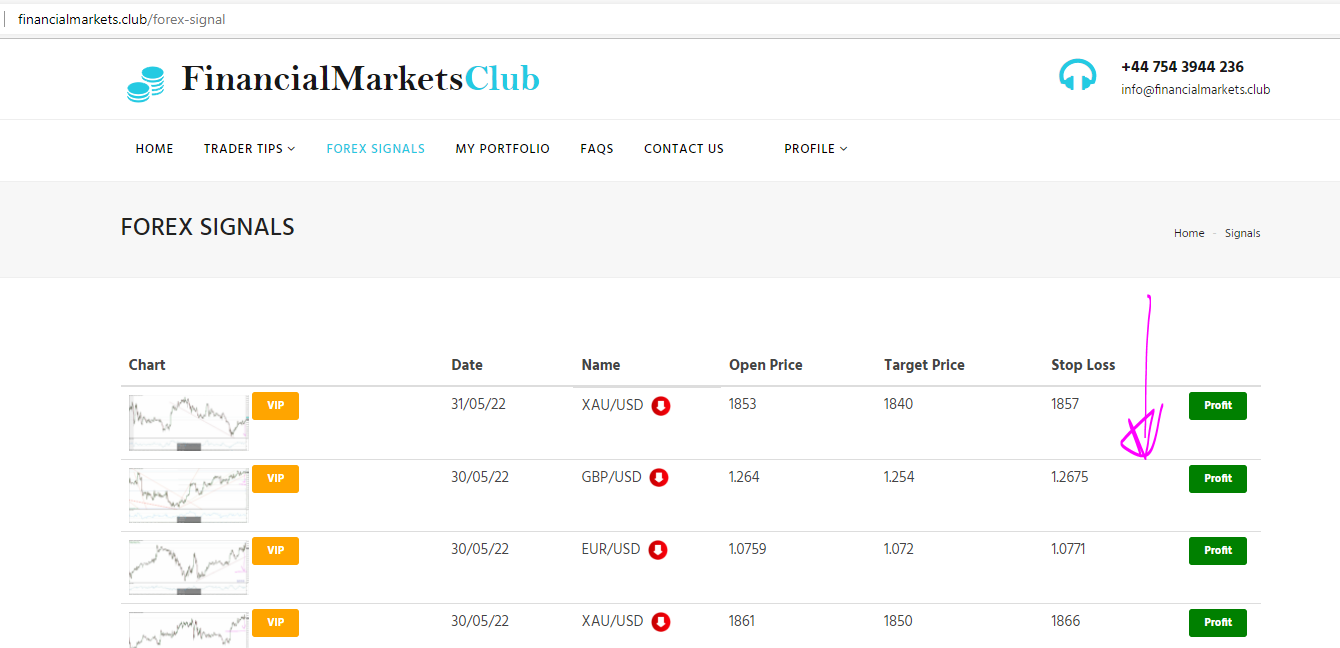Image resolution: width=1340 pixels, height=648 pixels.
Task: Click the stacked coins logo icon
Action: click(145, 84)
